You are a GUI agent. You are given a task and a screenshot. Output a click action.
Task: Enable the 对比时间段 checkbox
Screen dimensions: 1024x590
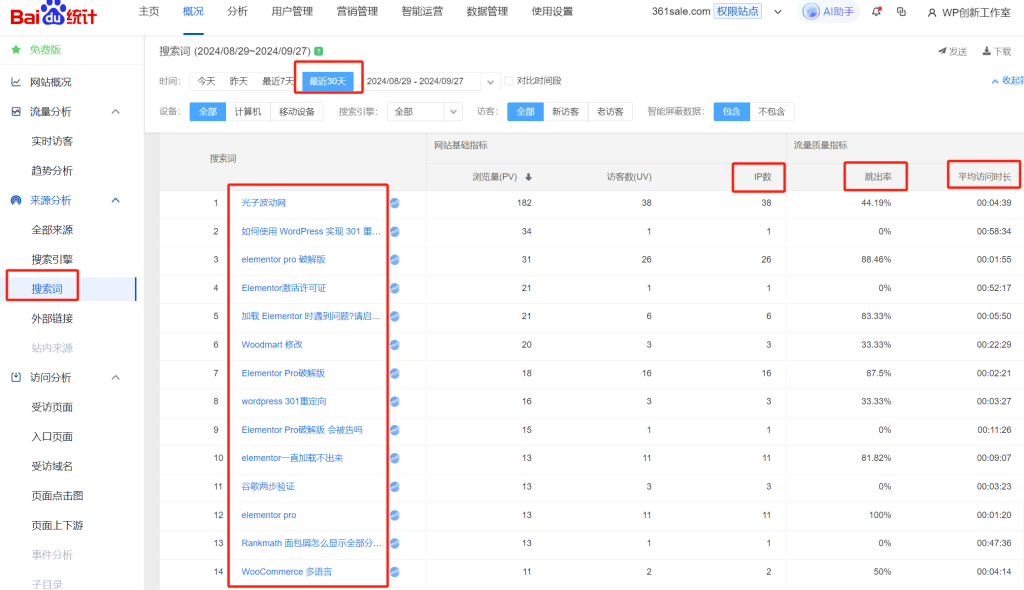(509, 81)
